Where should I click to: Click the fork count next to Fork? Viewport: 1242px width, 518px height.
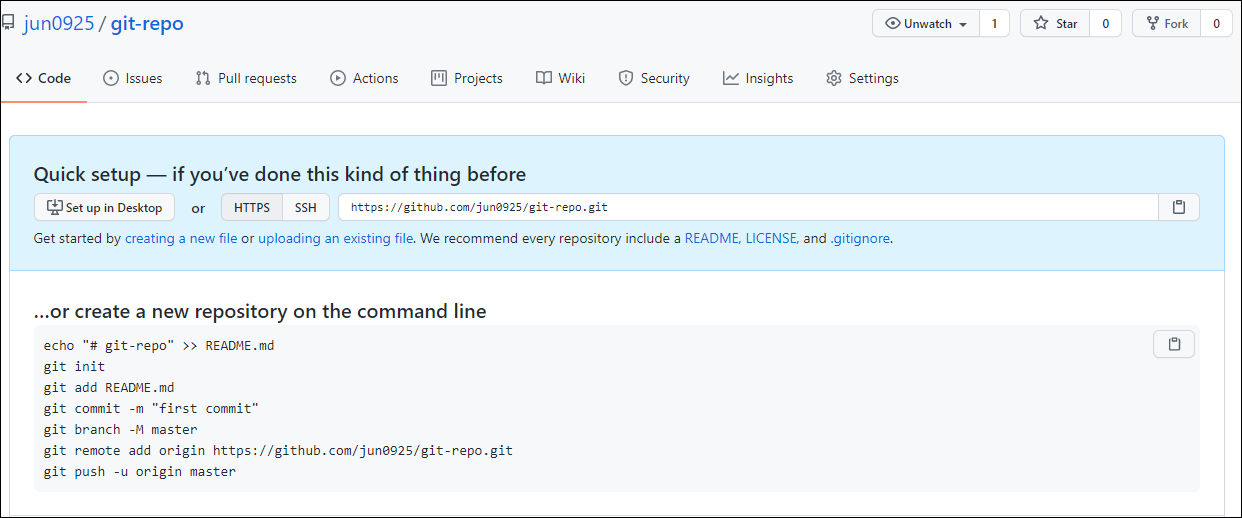tap(1216, 24)
